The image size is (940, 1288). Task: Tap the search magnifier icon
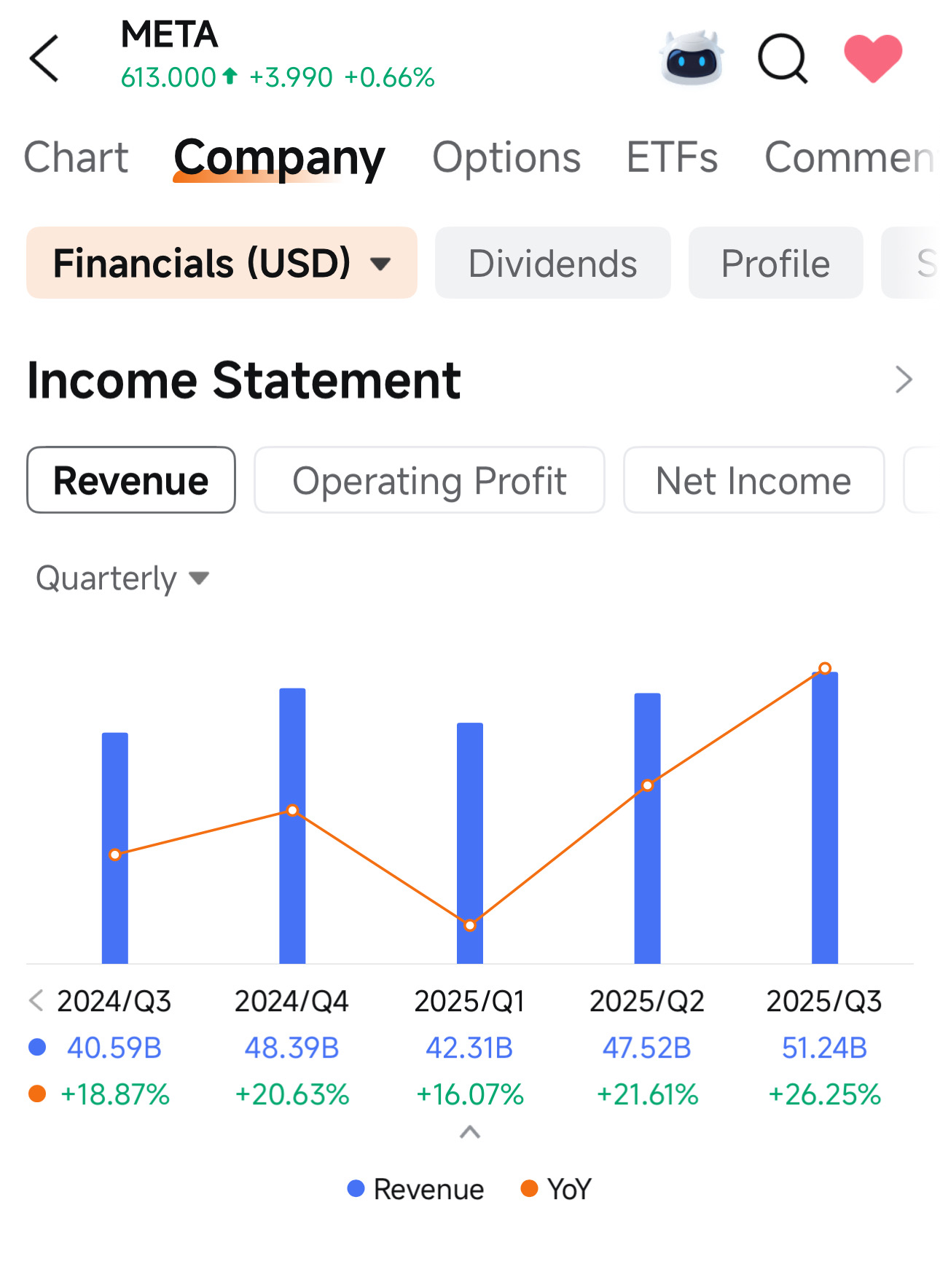click(783, 58)
